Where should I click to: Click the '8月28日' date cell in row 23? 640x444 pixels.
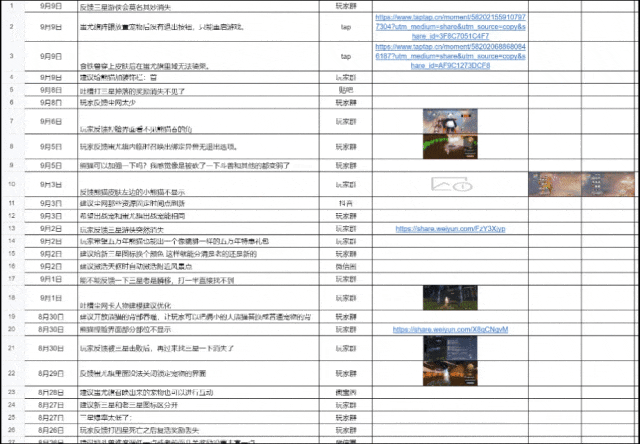(x=51, y=392)
